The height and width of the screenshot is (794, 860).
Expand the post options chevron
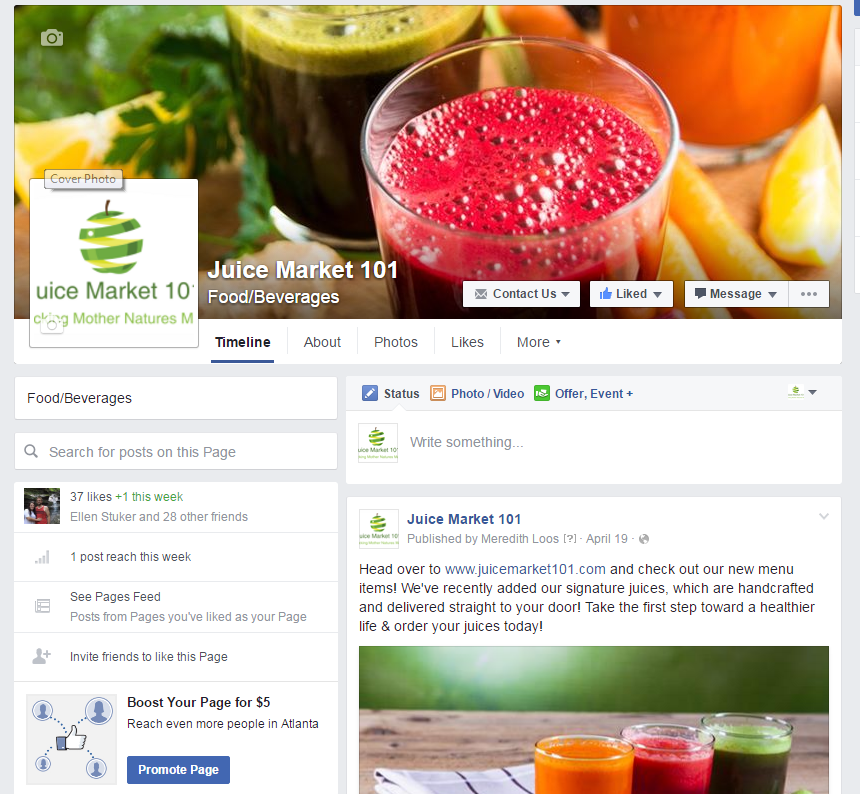pos(824,516)
